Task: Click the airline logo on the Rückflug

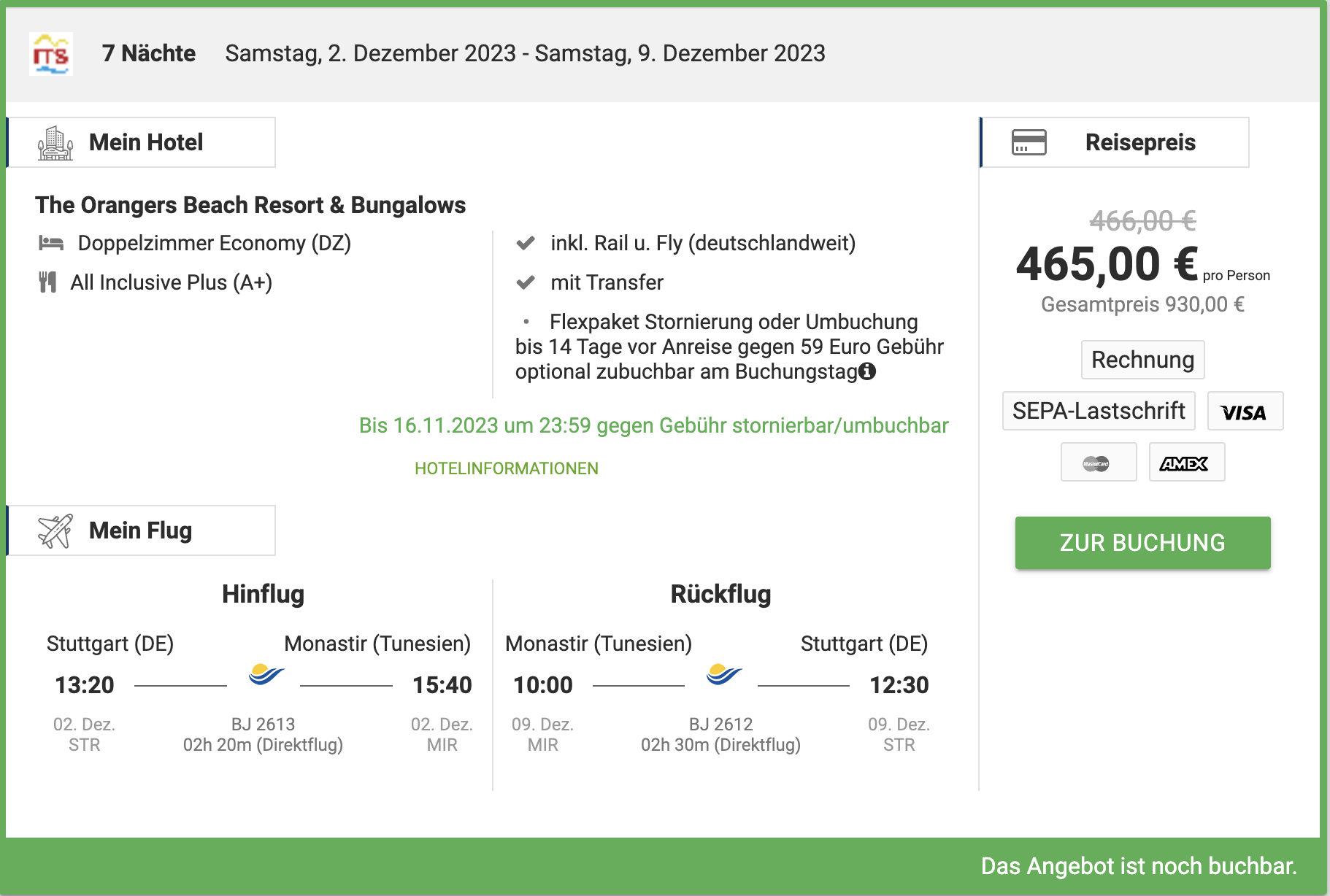Action: click(x=723, y=674)
